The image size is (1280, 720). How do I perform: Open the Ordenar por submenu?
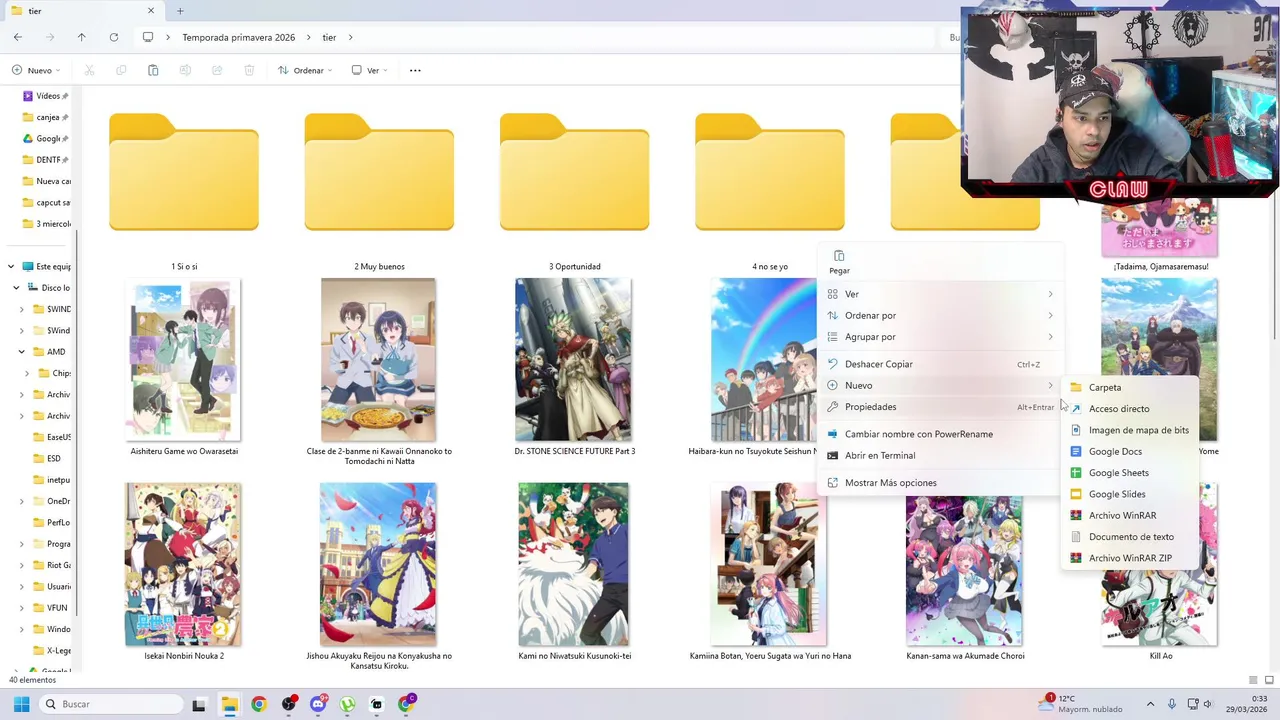click(940, 315)
